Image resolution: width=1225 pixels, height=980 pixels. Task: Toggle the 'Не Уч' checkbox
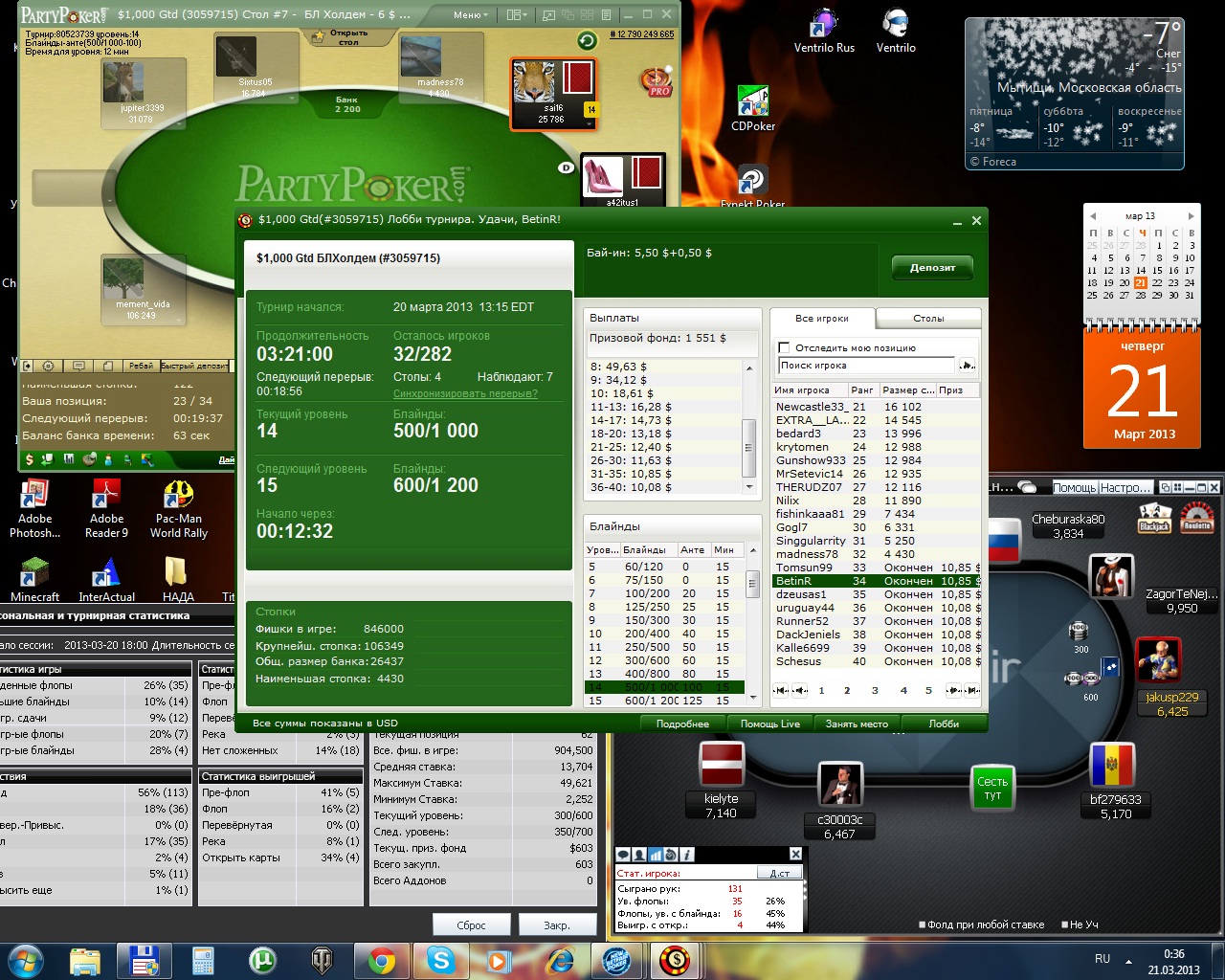[x=1064, y=924]
